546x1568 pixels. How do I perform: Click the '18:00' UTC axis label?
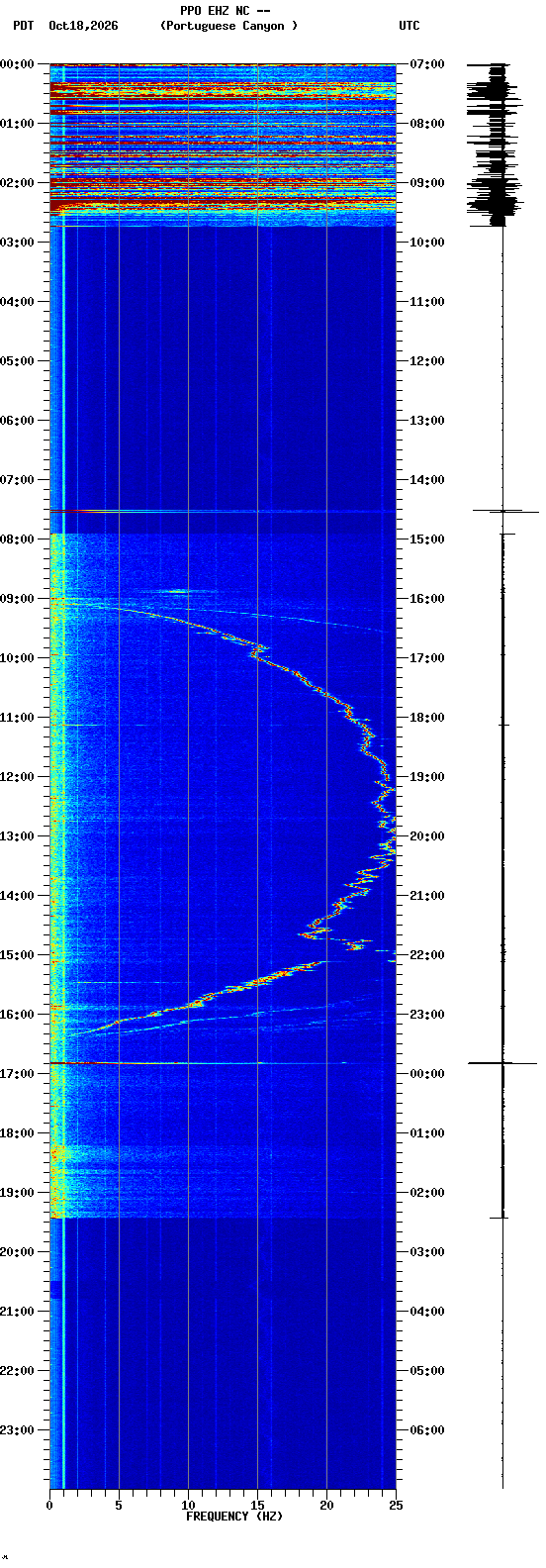click(x=427, y=718)
